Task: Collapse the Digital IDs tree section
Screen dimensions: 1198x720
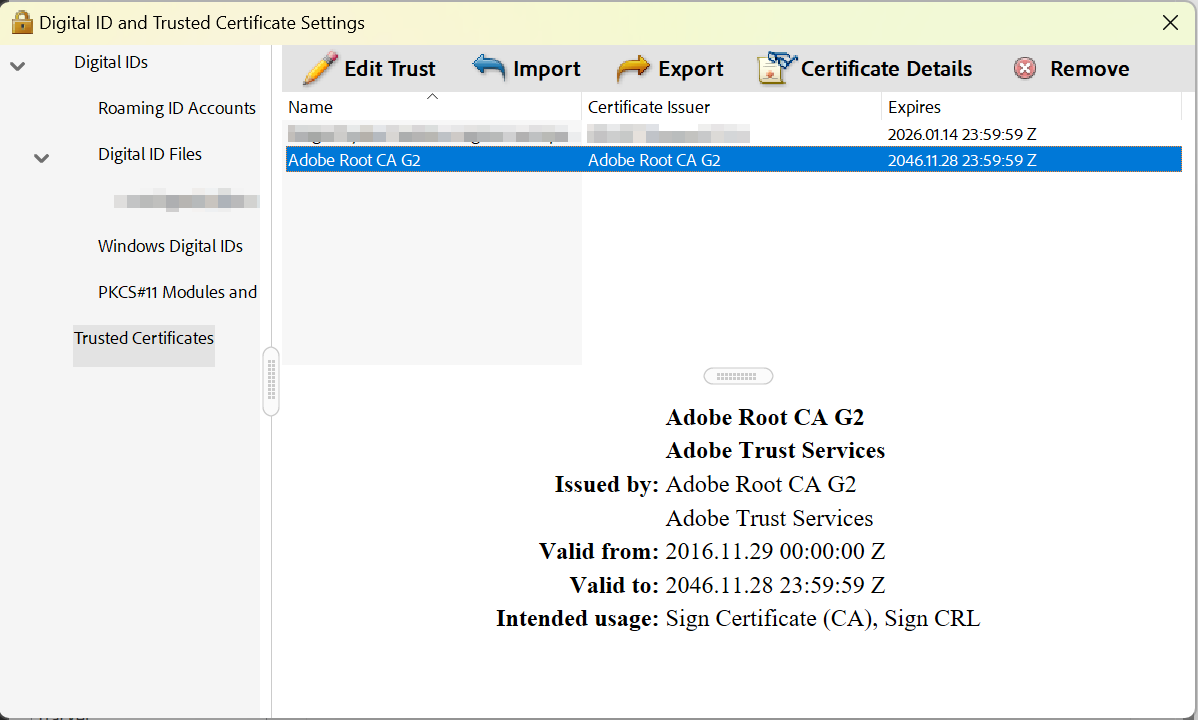Action: (17, 62)
